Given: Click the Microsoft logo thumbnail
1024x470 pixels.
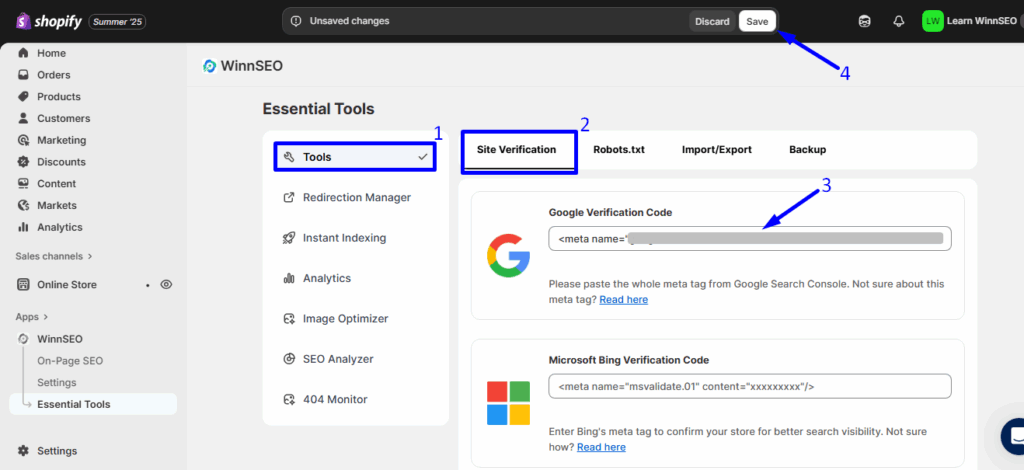Looking at the screenshot, I should 508,403.
